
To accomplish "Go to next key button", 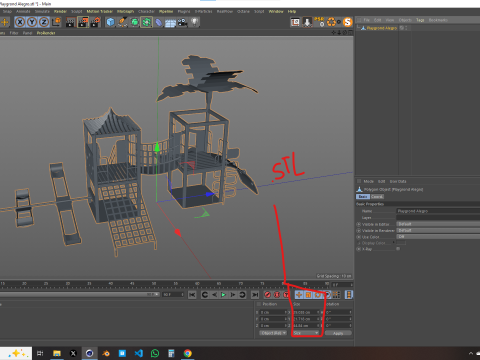I will coord(242,295).
